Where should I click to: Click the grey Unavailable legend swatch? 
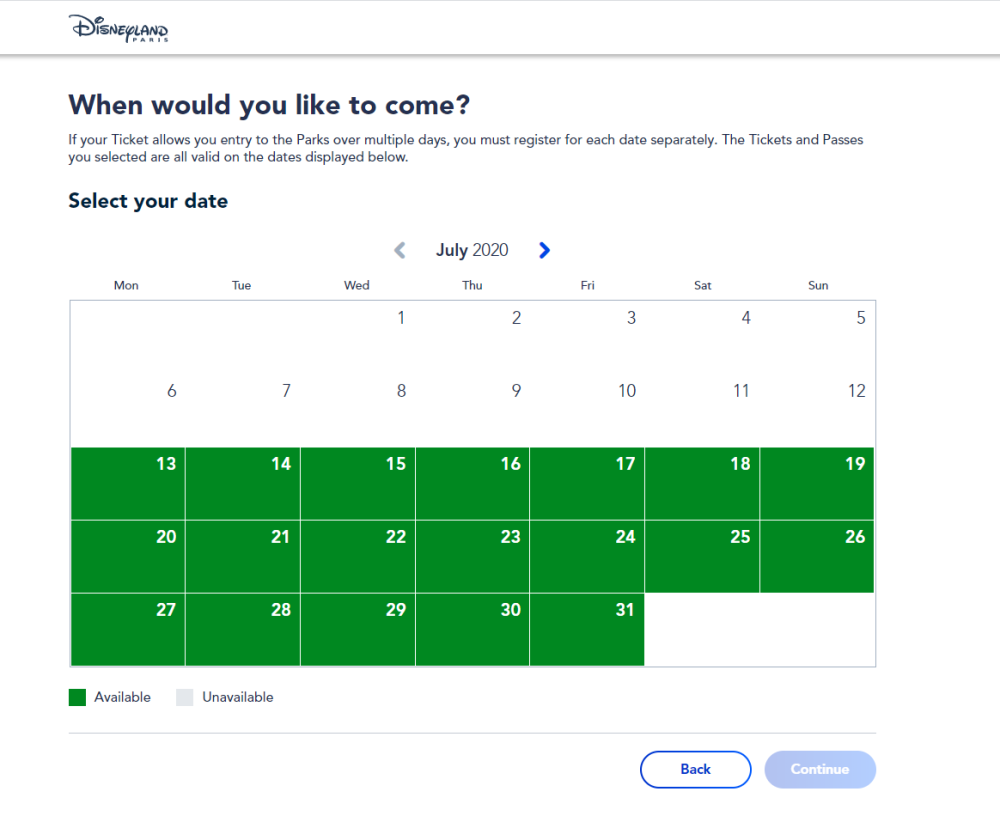(x=184, y=697)
